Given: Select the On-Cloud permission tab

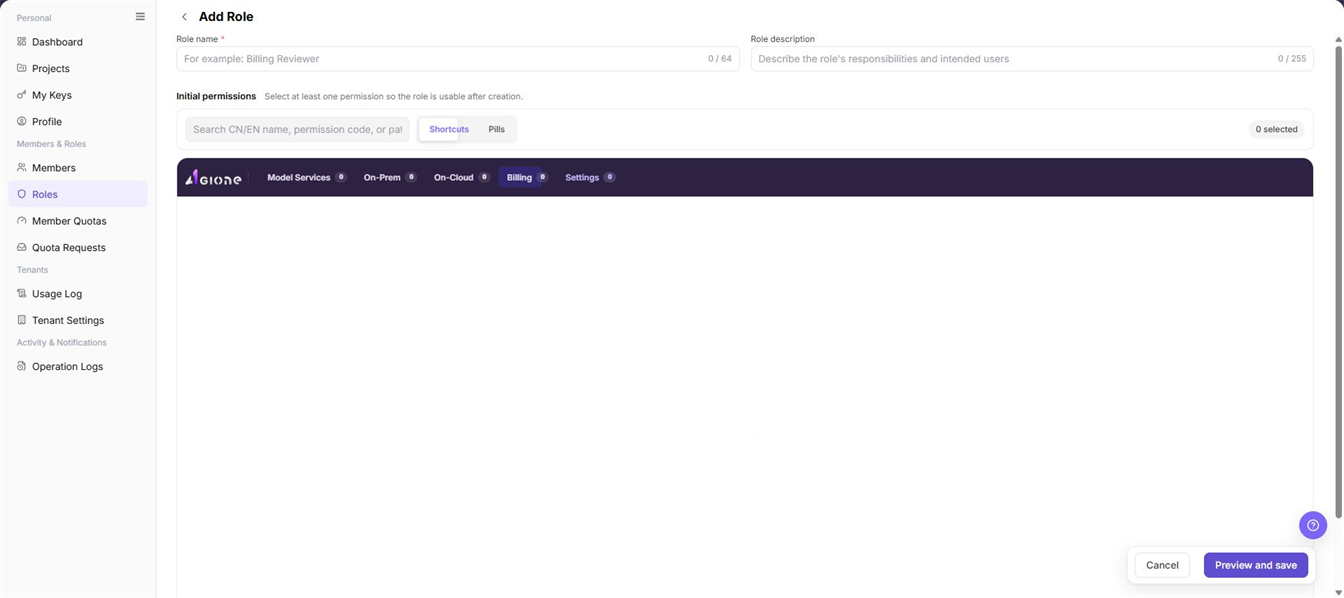Looking at the screenshot, I should tap(461, 177).
